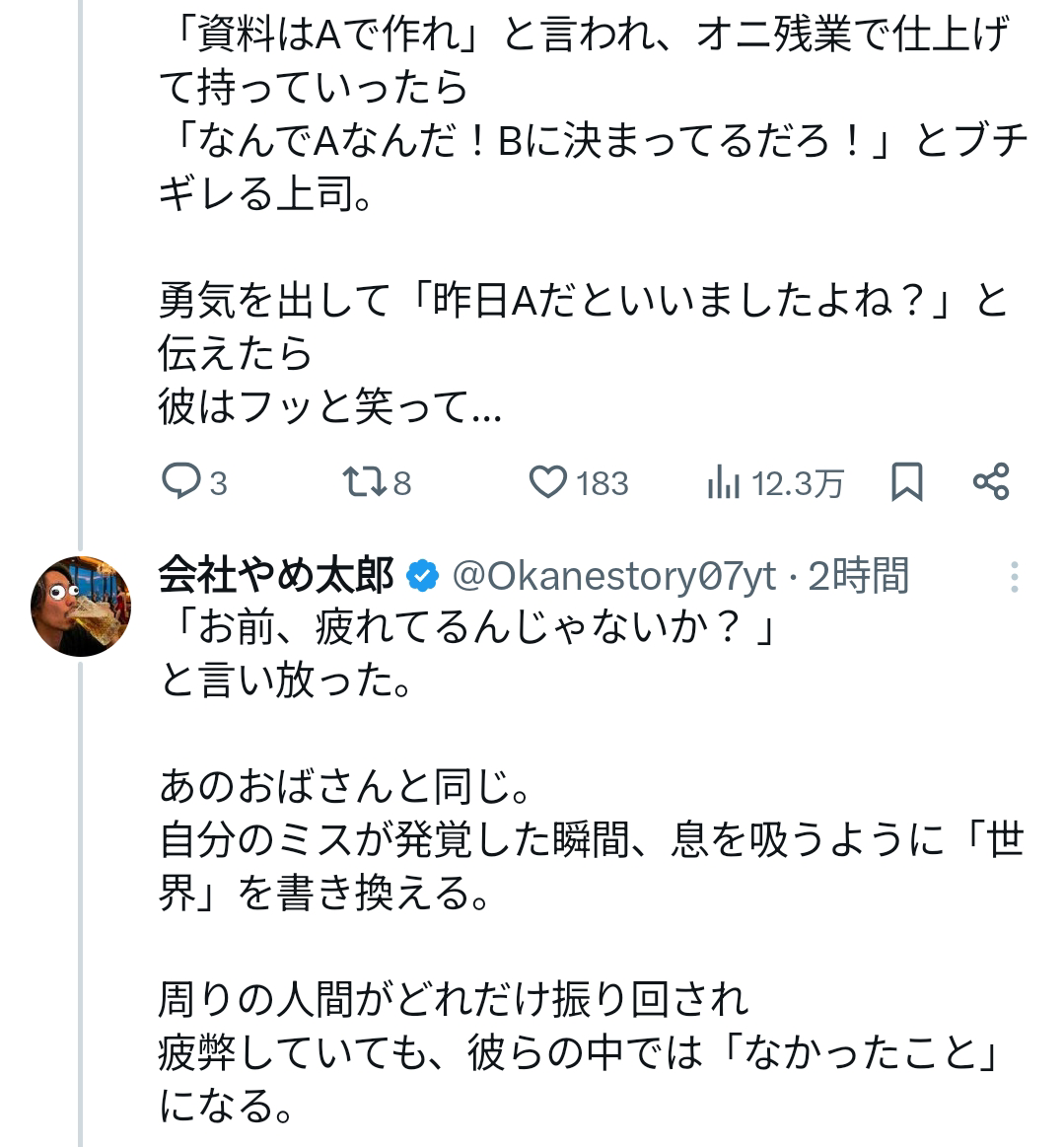Open the post starting 「資料はAで作れ」
Screen dimensions: 1064x1147
pyautogui.click(x=582, y=39)
